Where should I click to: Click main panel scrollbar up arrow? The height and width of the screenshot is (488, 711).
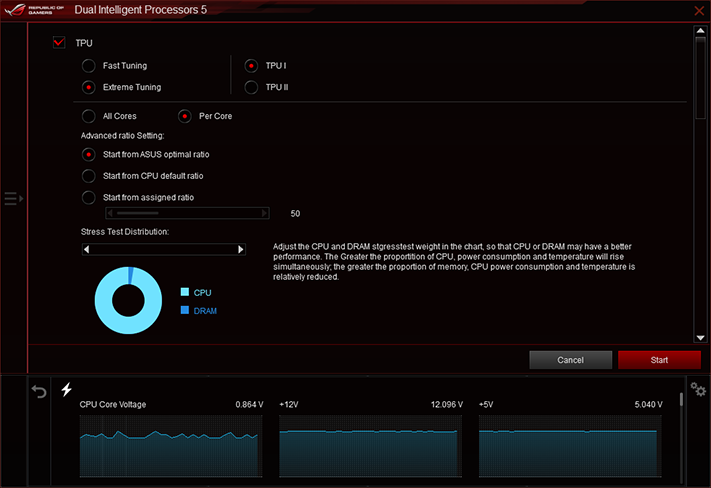(x=701, y=31)
